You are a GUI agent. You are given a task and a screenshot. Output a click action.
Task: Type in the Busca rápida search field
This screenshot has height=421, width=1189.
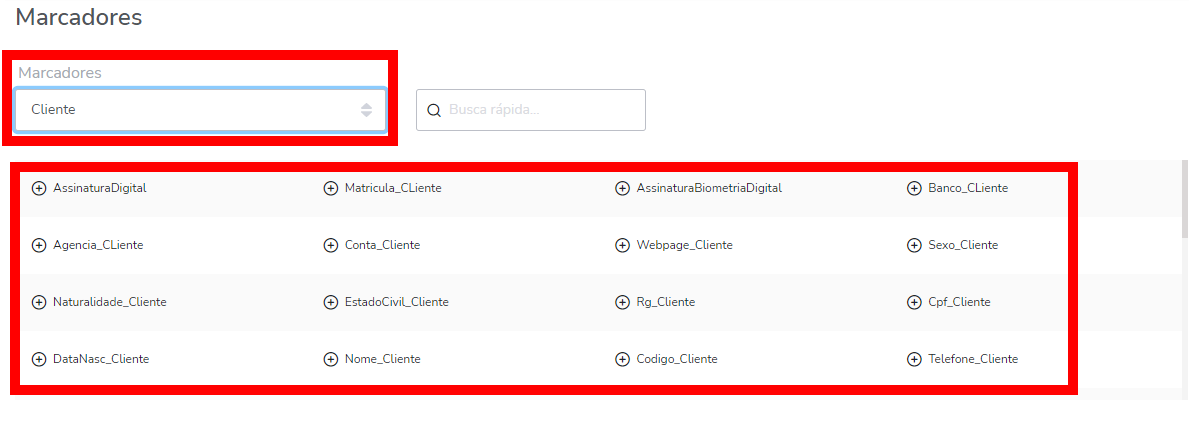click(540, 110)
